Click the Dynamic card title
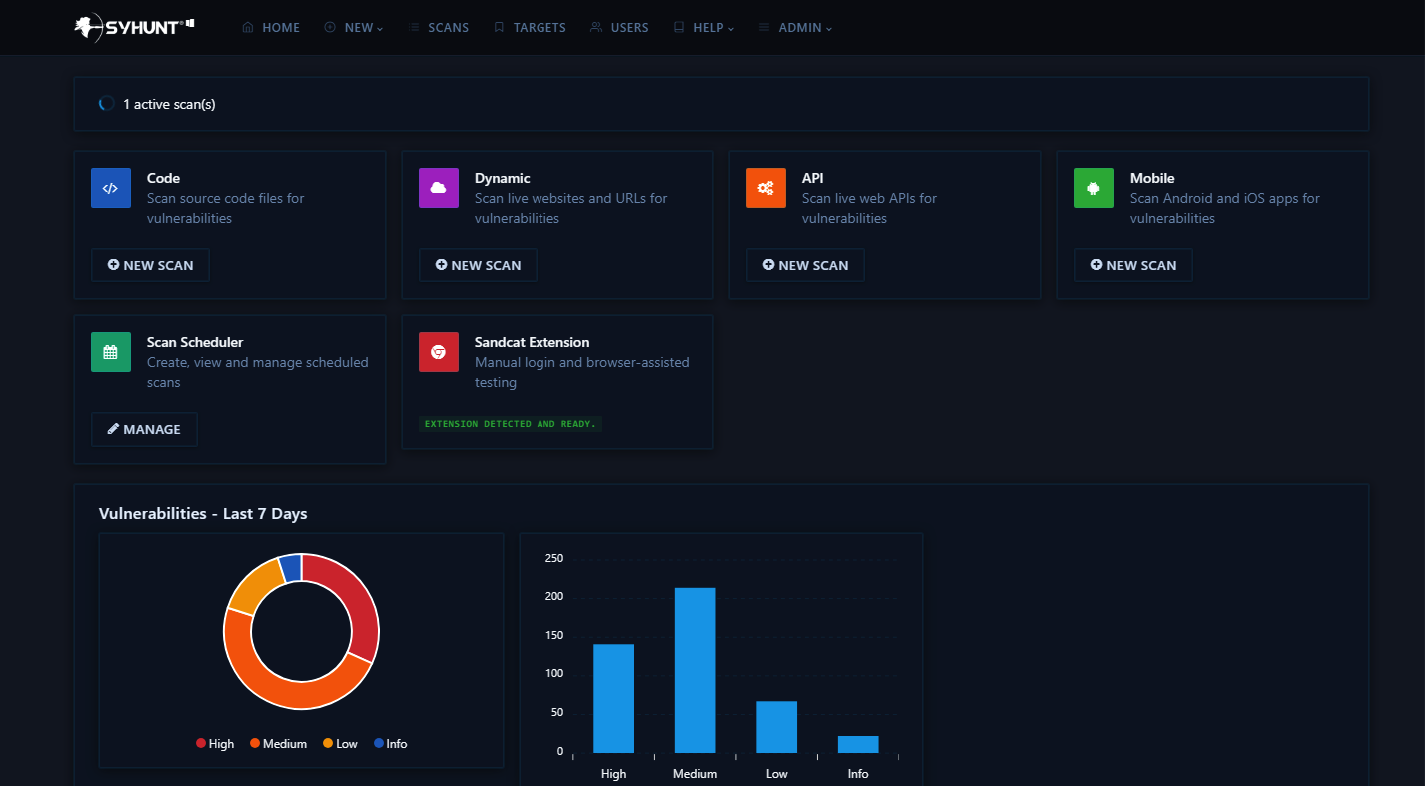Viewport: 1425px width, 786px height. coord(502,178)
